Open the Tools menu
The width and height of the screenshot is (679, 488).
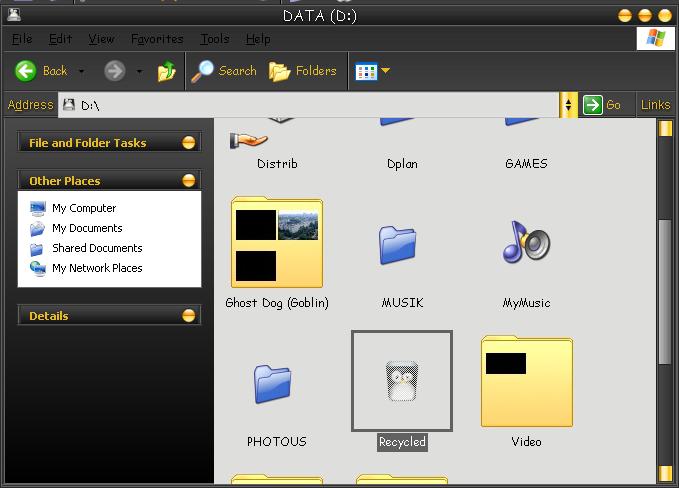[215, 39]
